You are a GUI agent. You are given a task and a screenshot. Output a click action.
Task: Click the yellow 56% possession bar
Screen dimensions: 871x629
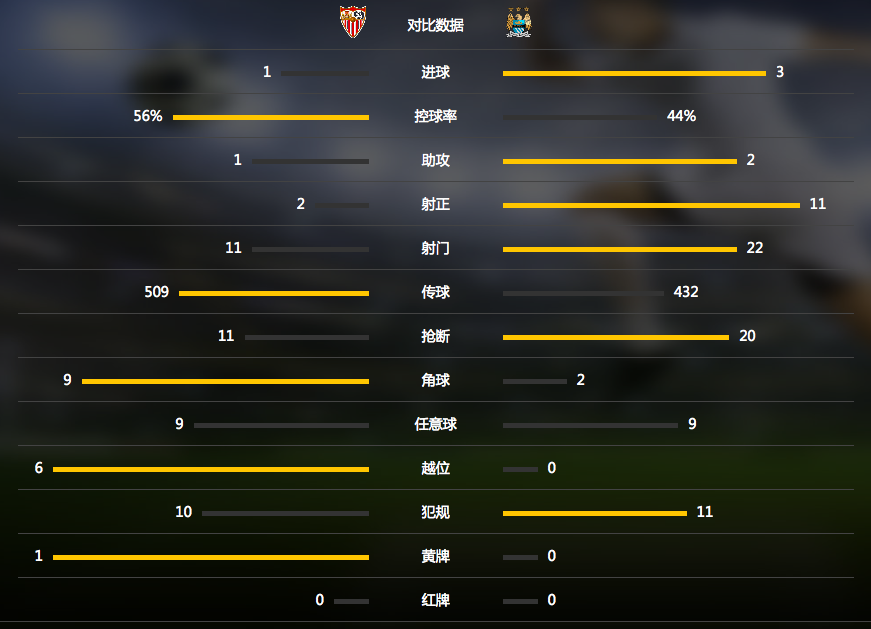(x=271, y=117)
